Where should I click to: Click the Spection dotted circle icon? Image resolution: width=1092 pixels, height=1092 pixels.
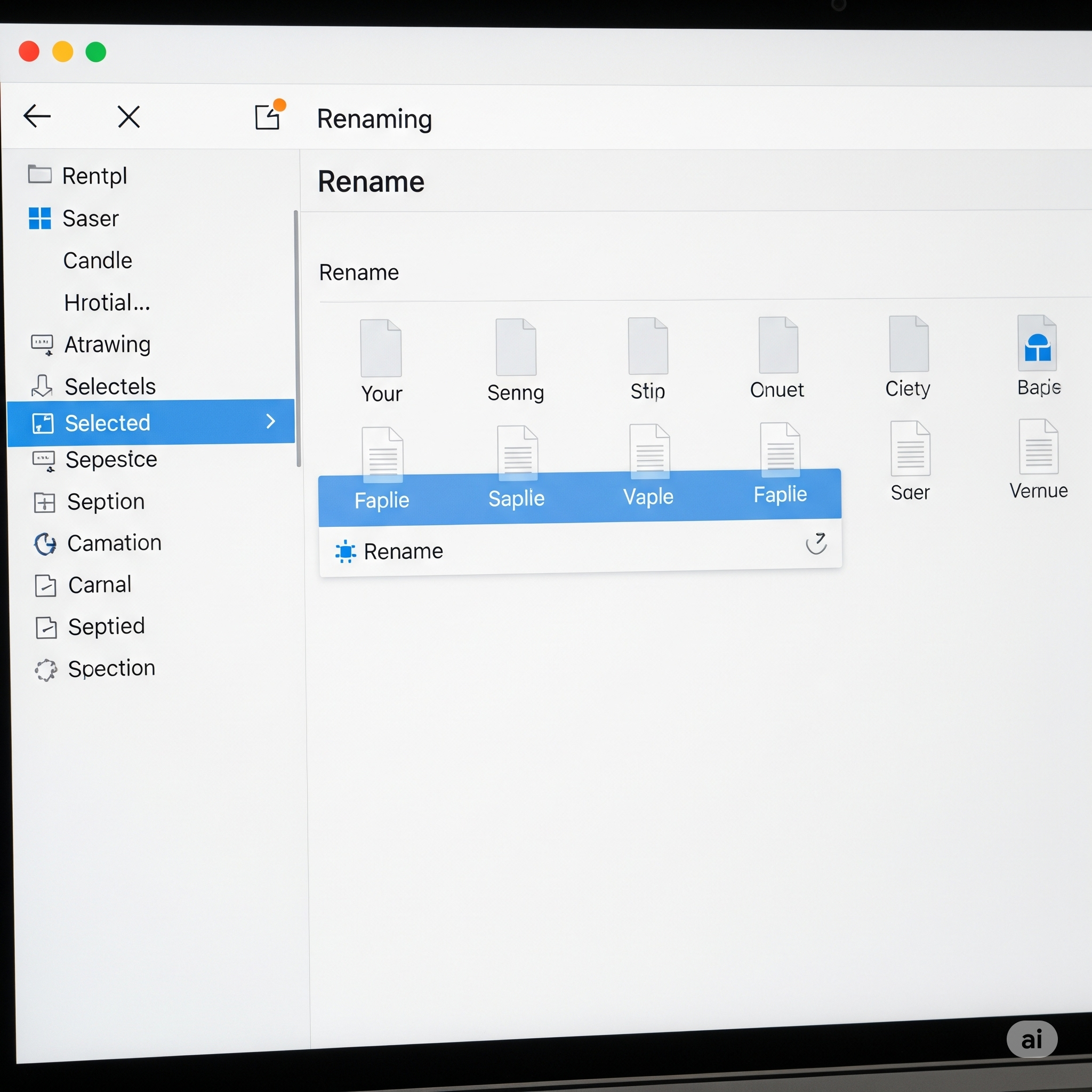coord(46,670)
